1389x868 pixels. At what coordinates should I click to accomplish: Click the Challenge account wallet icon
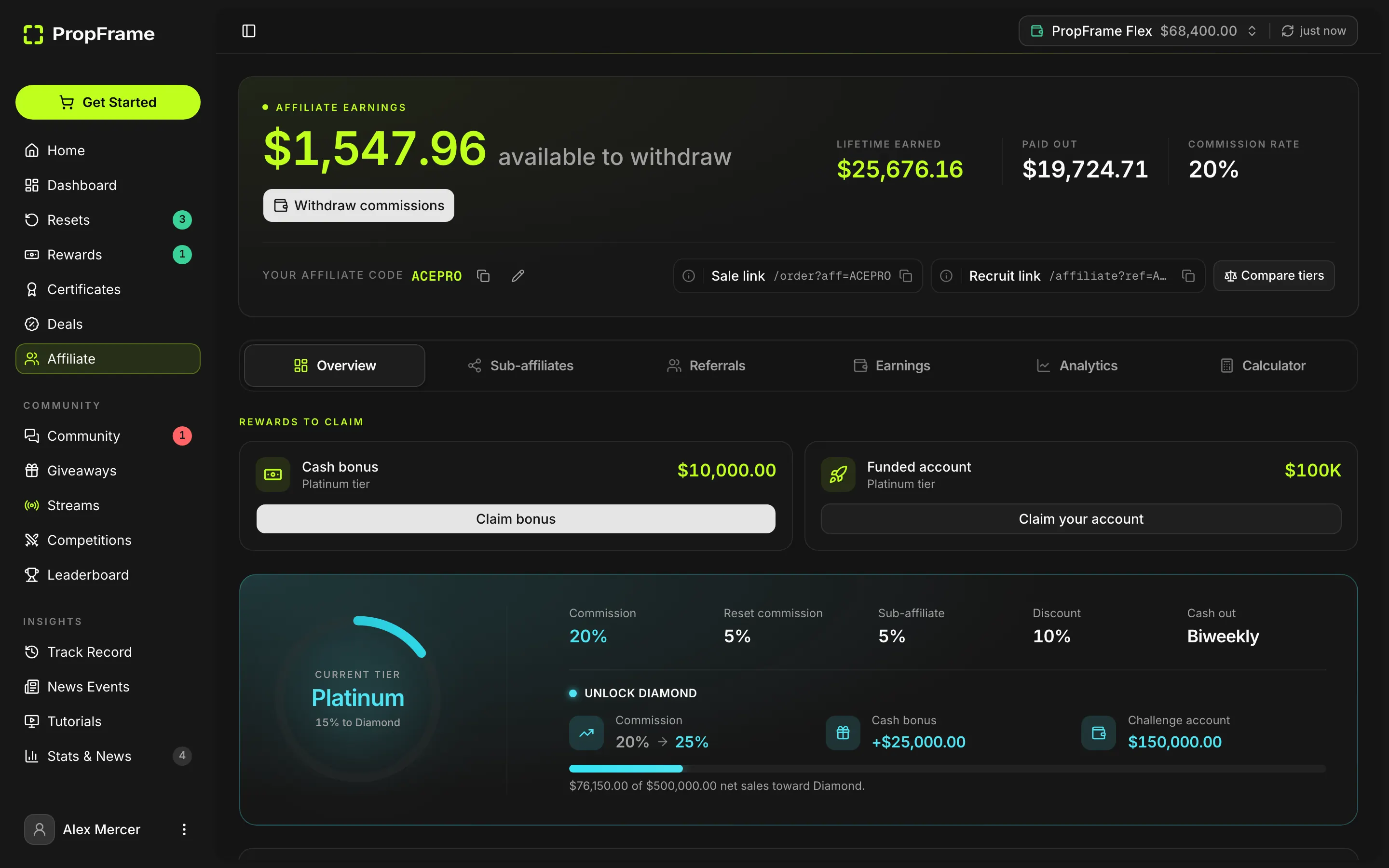point(1099,733)
